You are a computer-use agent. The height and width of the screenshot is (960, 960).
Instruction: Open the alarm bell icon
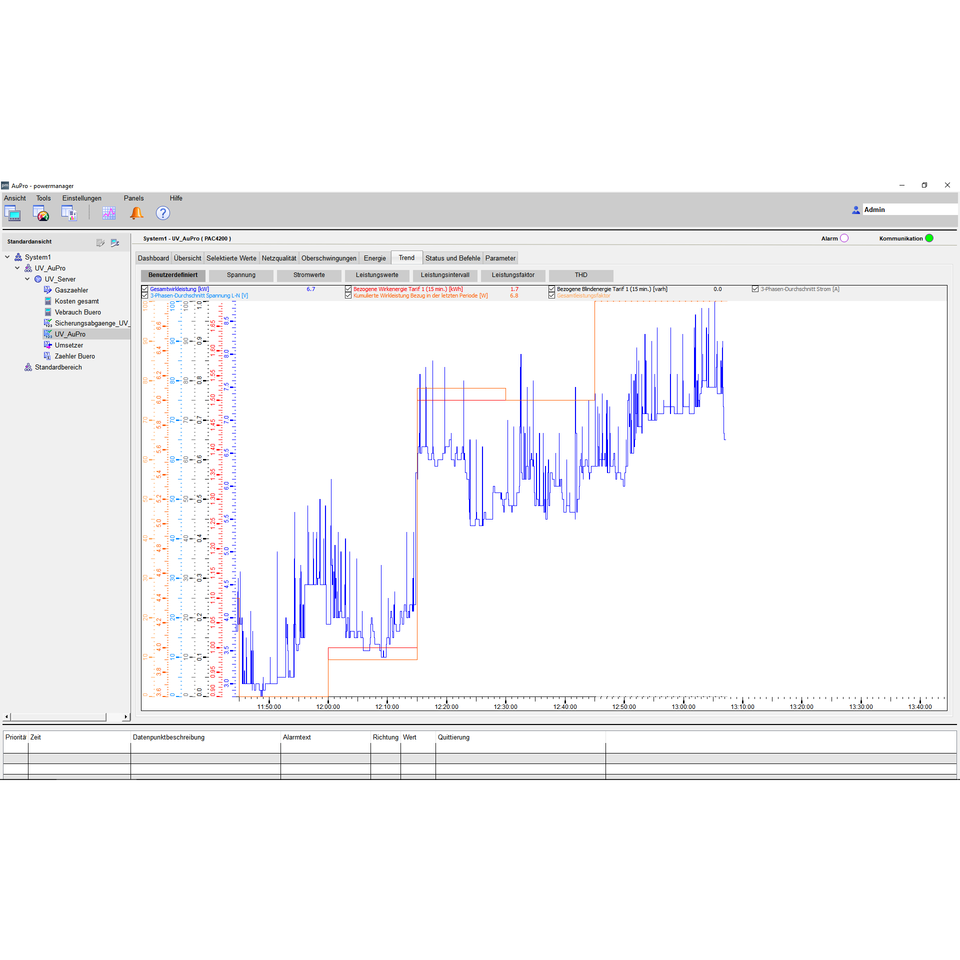[137, 213]
